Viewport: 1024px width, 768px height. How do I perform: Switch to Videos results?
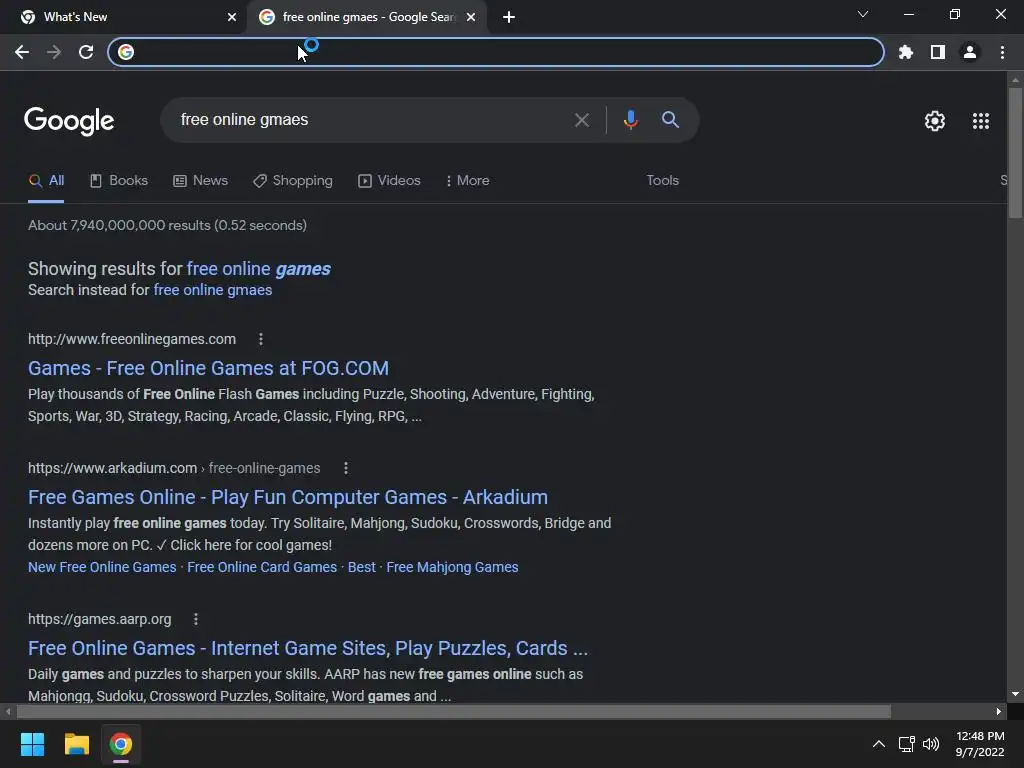[x=389, y=181]
